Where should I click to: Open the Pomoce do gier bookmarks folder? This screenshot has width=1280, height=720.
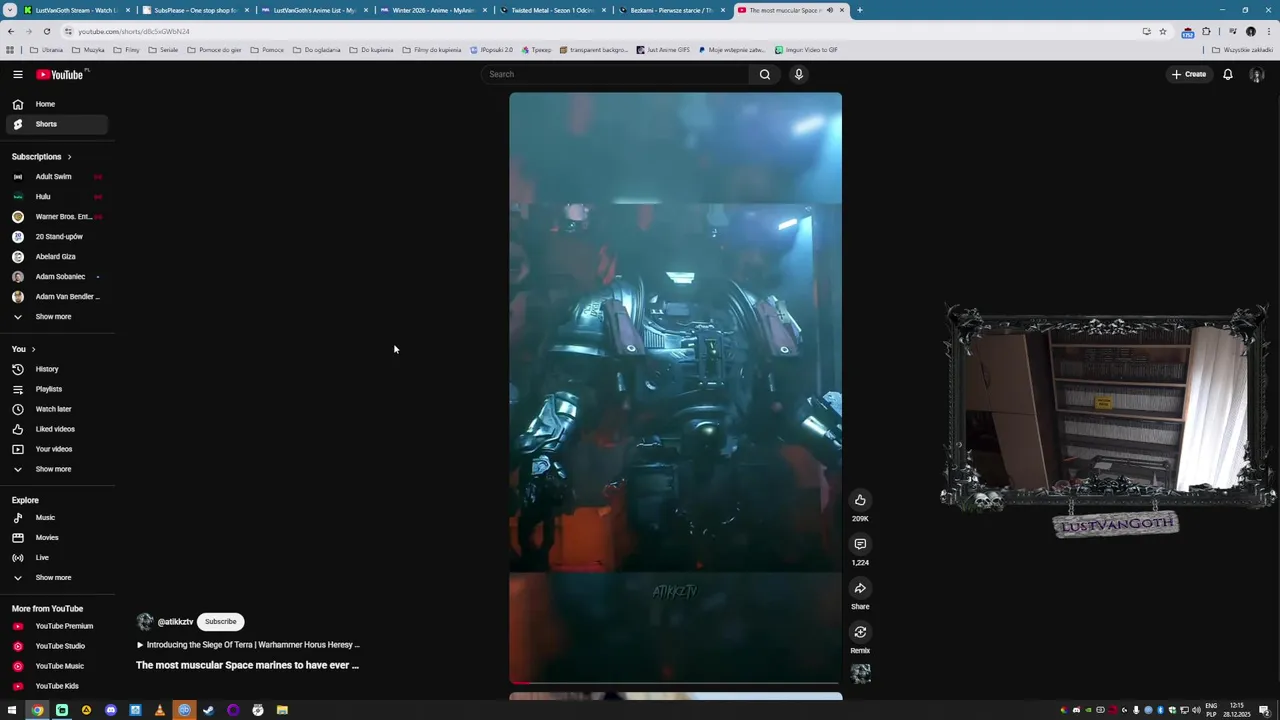click(x=214, y=50)
